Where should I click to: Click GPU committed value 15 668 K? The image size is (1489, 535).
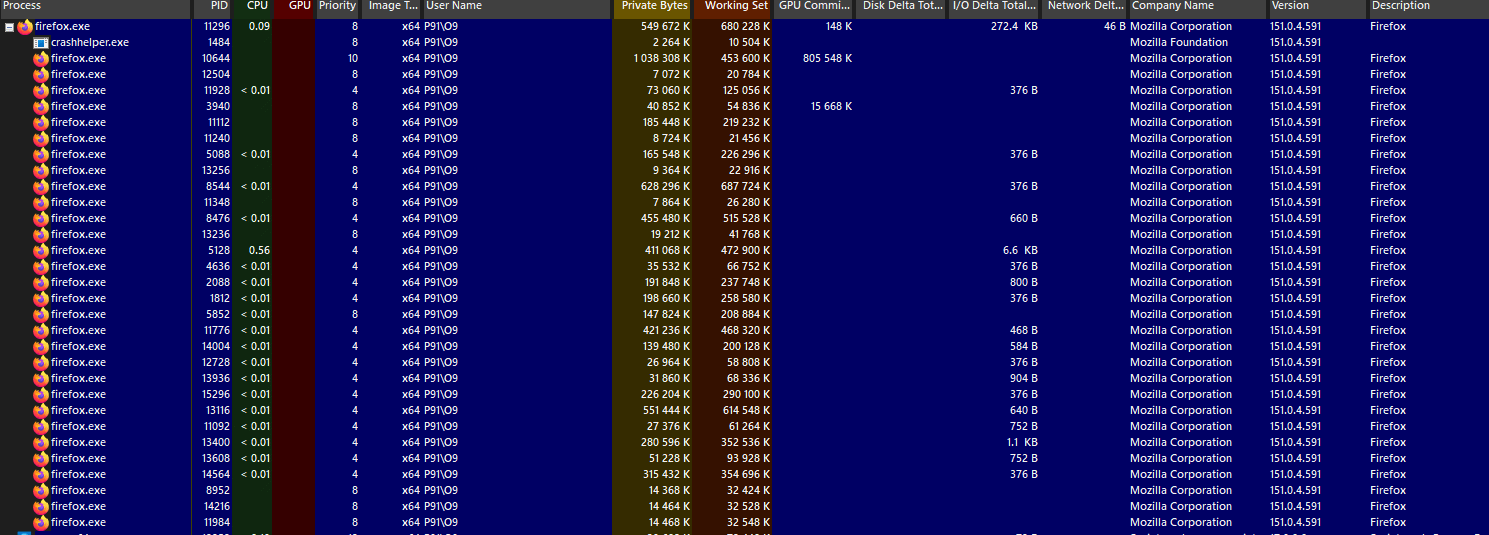(x=831, y=107)
